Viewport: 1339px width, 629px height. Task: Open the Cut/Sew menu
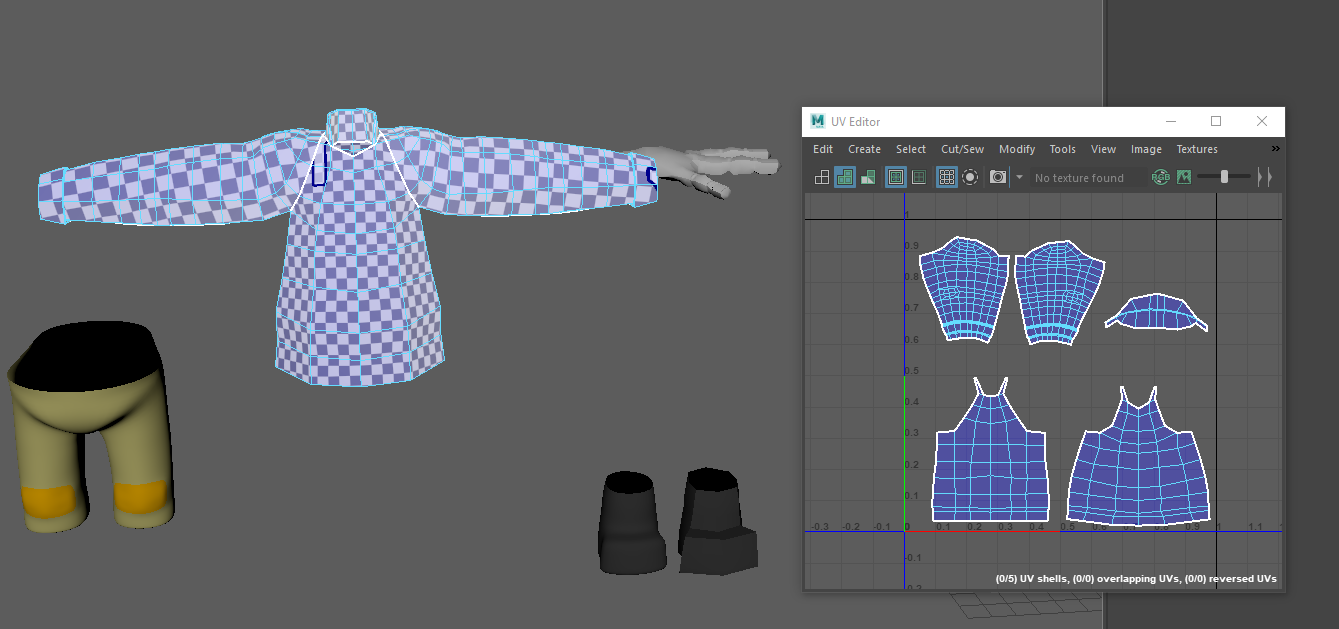961,148
